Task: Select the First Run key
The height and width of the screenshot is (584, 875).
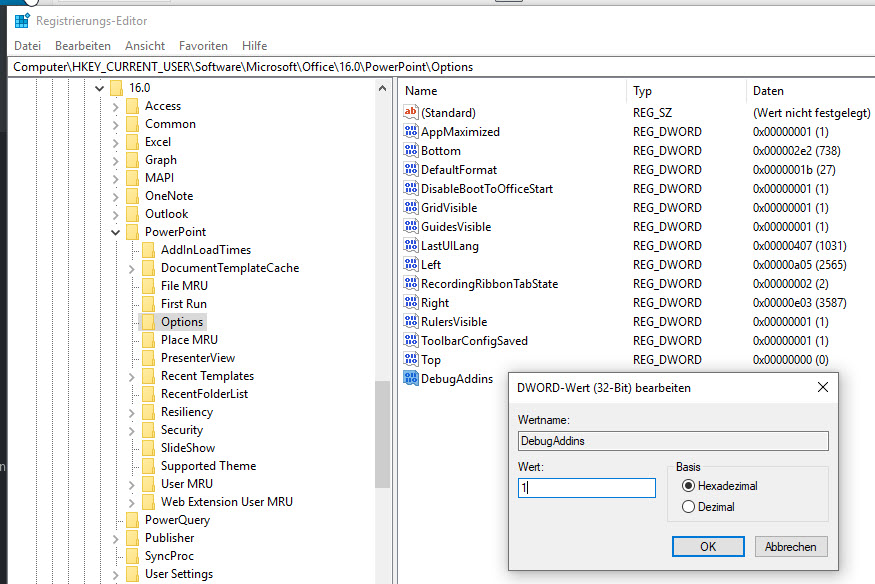Action: (184, 303)
